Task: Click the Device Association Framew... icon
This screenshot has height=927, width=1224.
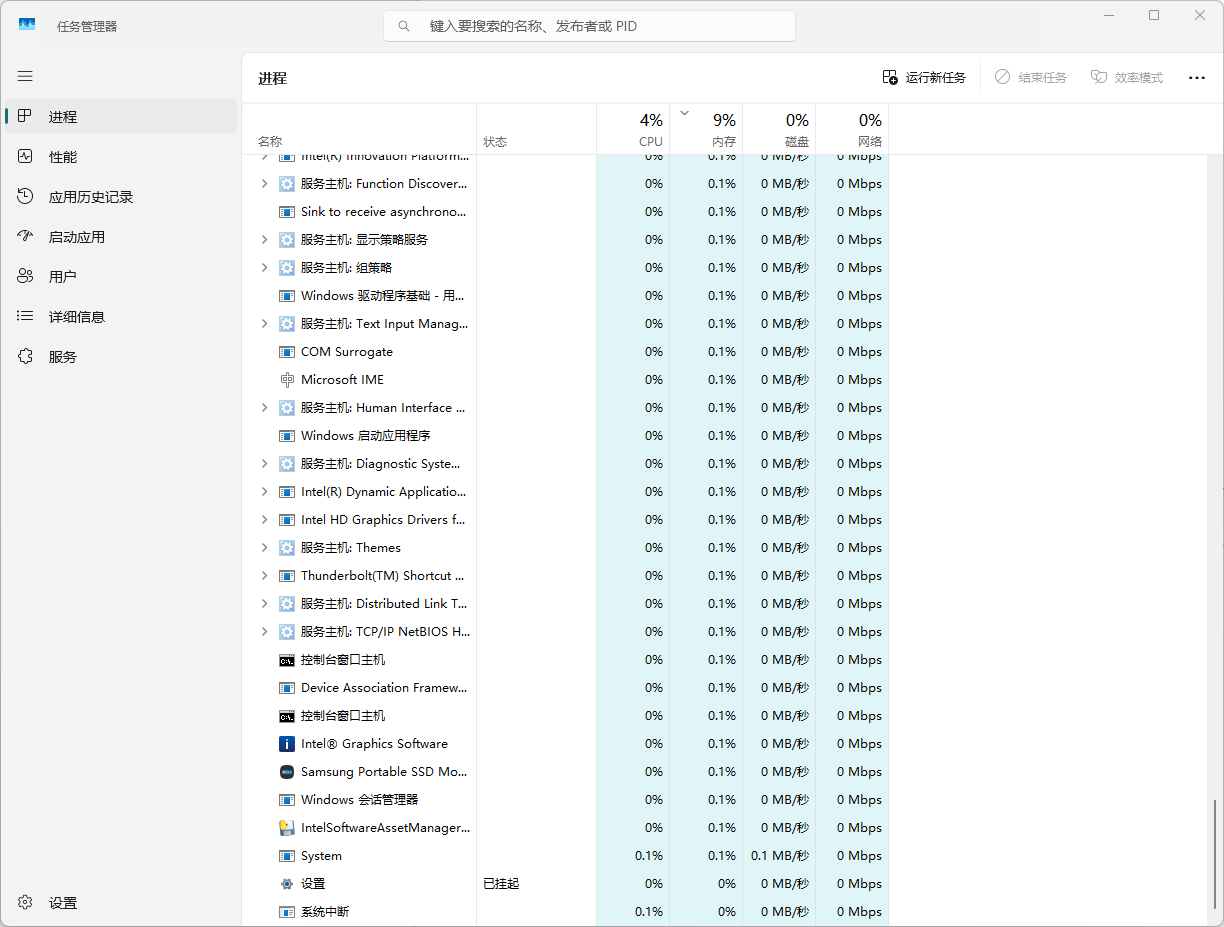Action: click(x=287, y=688)
